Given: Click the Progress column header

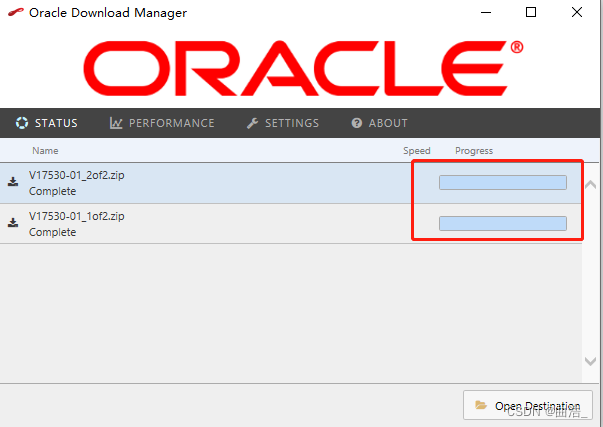Looking at the screenshot, I should (474, 150).
